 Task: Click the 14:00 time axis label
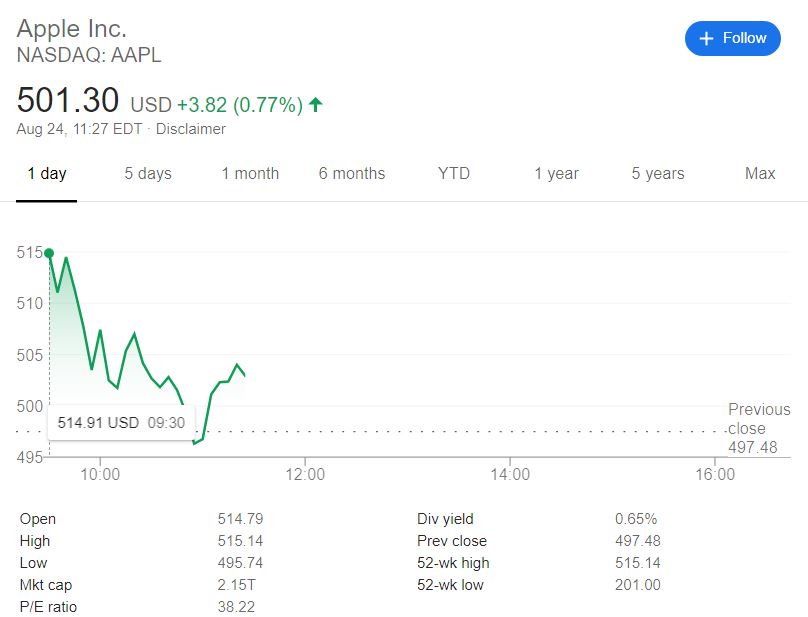510,474
